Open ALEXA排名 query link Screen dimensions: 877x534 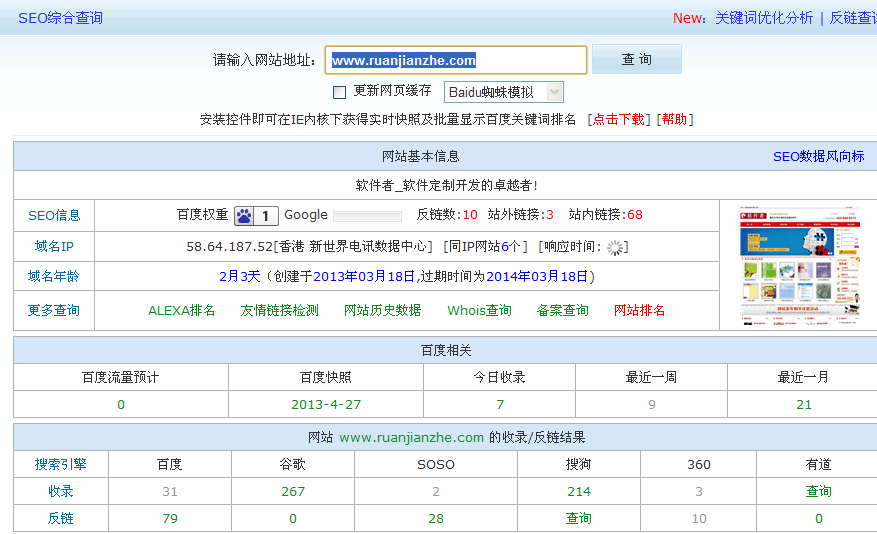coord(181,310)
